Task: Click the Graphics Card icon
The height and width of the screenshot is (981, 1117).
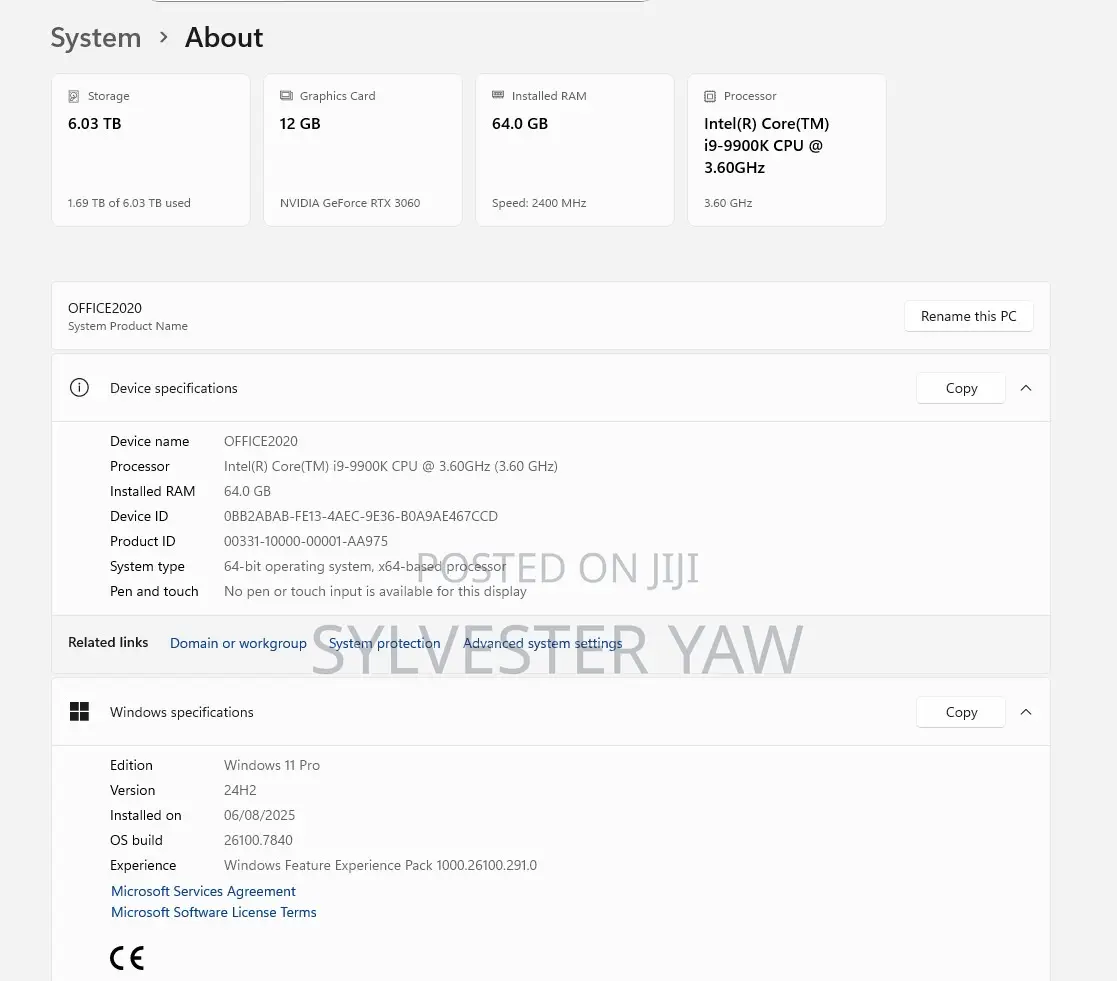Action: point(286,95)
